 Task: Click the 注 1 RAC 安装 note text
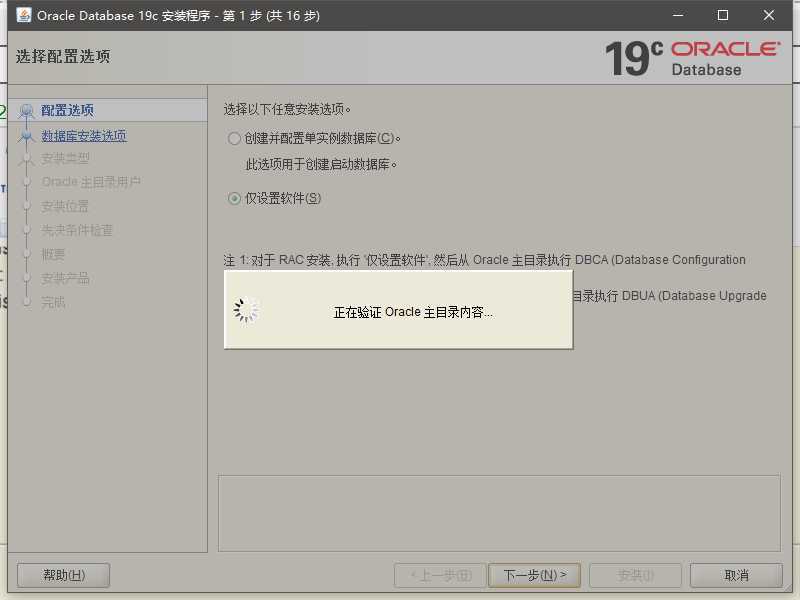[x=484, y=260]
